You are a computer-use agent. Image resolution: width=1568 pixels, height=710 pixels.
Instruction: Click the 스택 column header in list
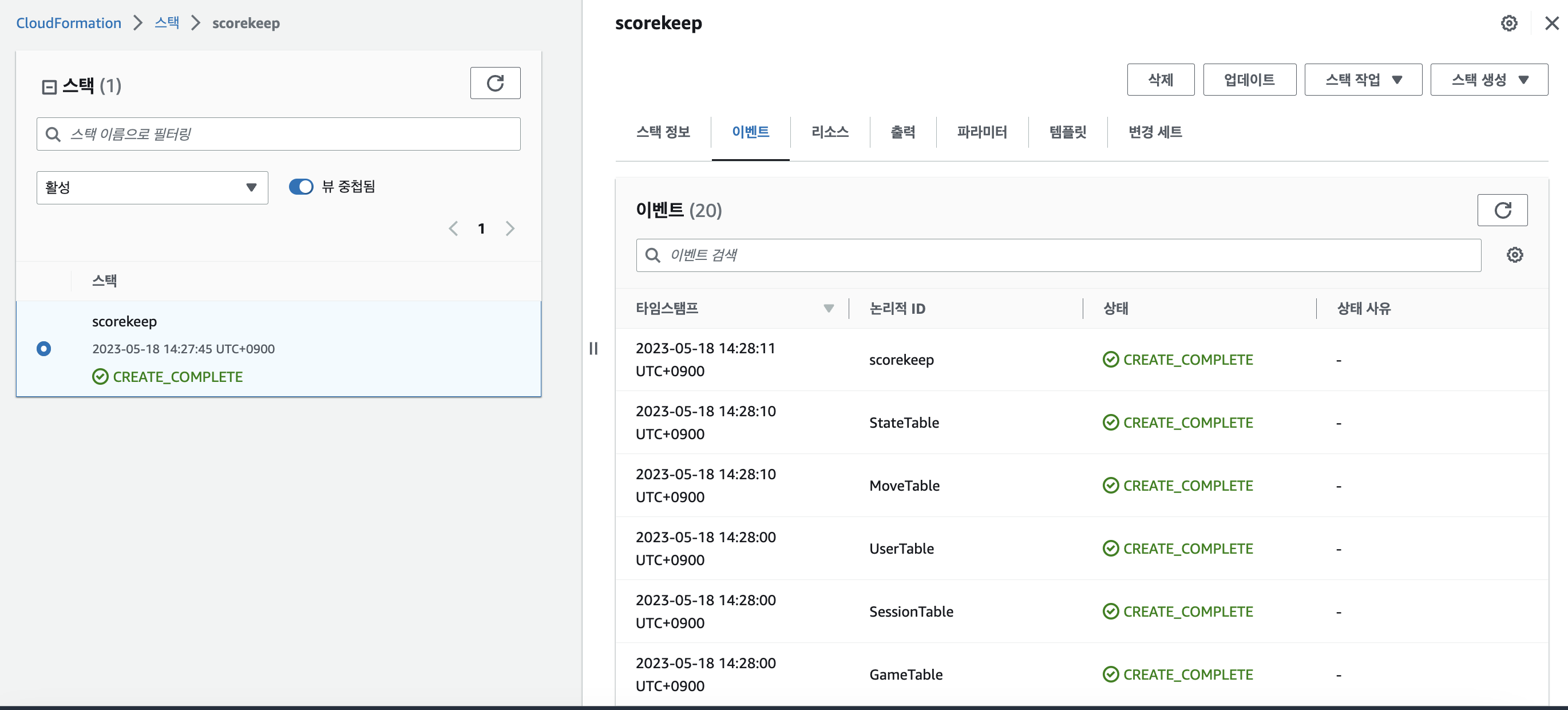(x=104, y=280)
